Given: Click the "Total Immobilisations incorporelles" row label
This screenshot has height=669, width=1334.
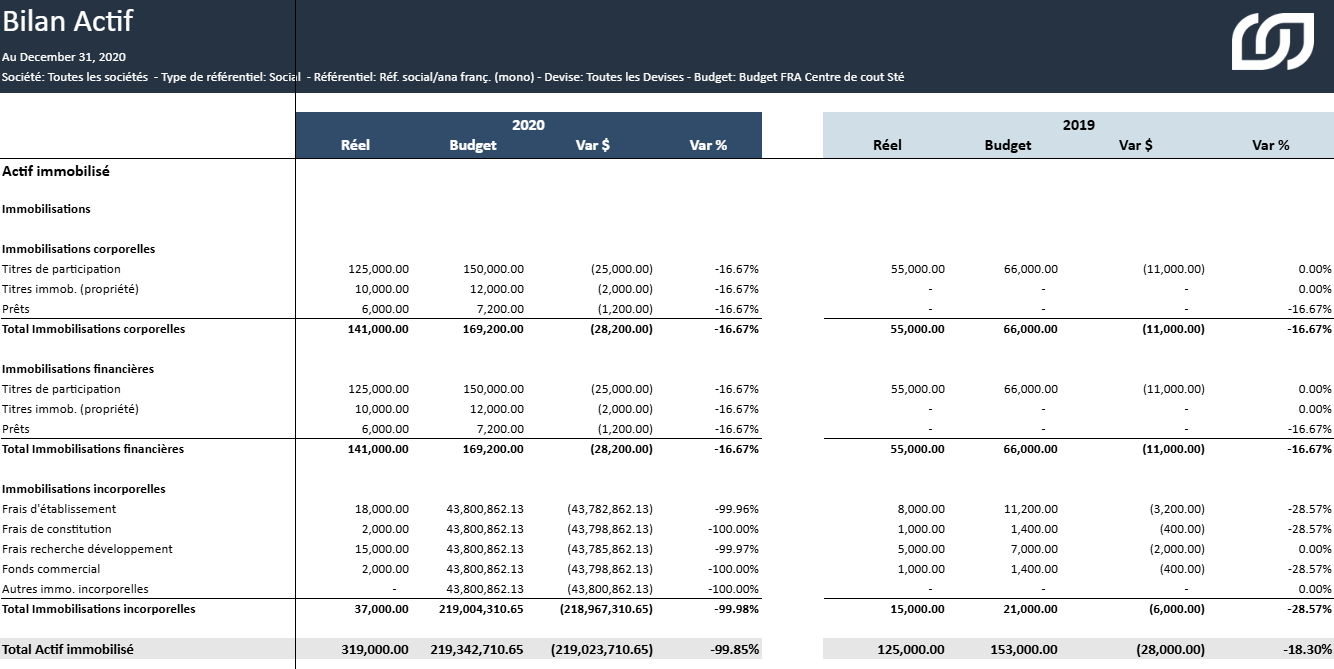Looking at the screenshot, I should pyautogui.click(x=99, y=608).
